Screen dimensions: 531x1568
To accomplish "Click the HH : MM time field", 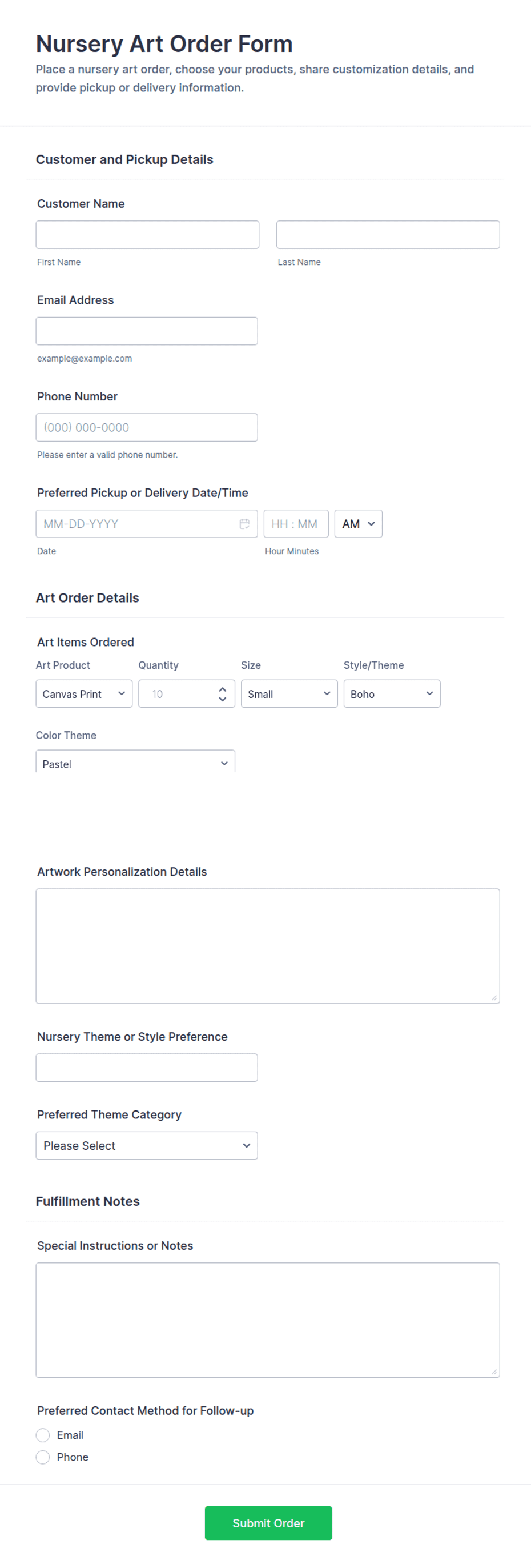I will pyautogui.click(x=296, y=523).
